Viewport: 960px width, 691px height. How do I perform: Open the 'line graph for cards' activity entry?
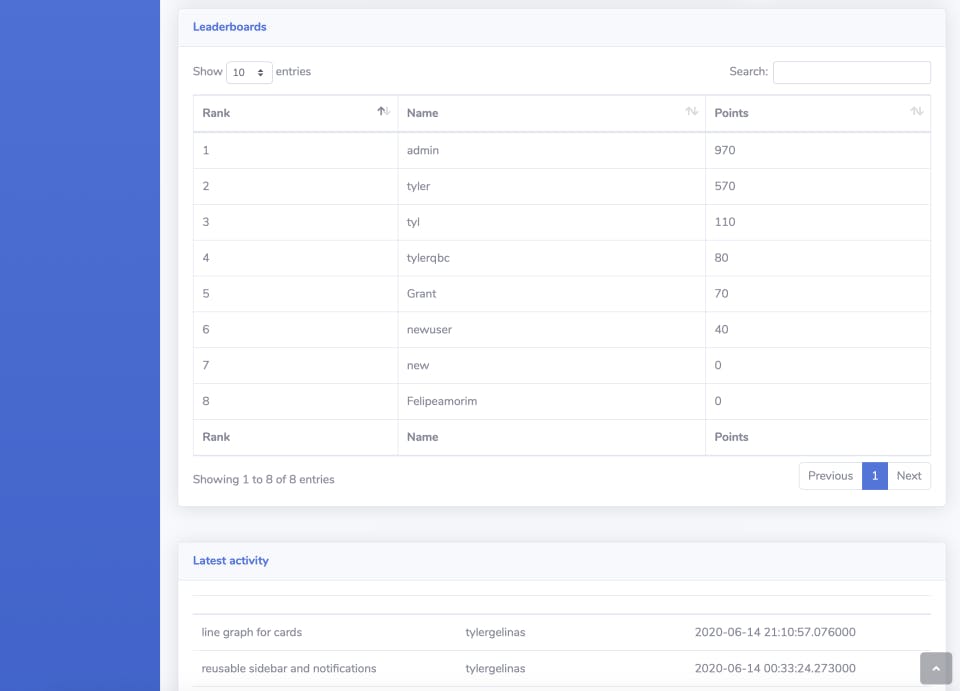tap(252, 632)
